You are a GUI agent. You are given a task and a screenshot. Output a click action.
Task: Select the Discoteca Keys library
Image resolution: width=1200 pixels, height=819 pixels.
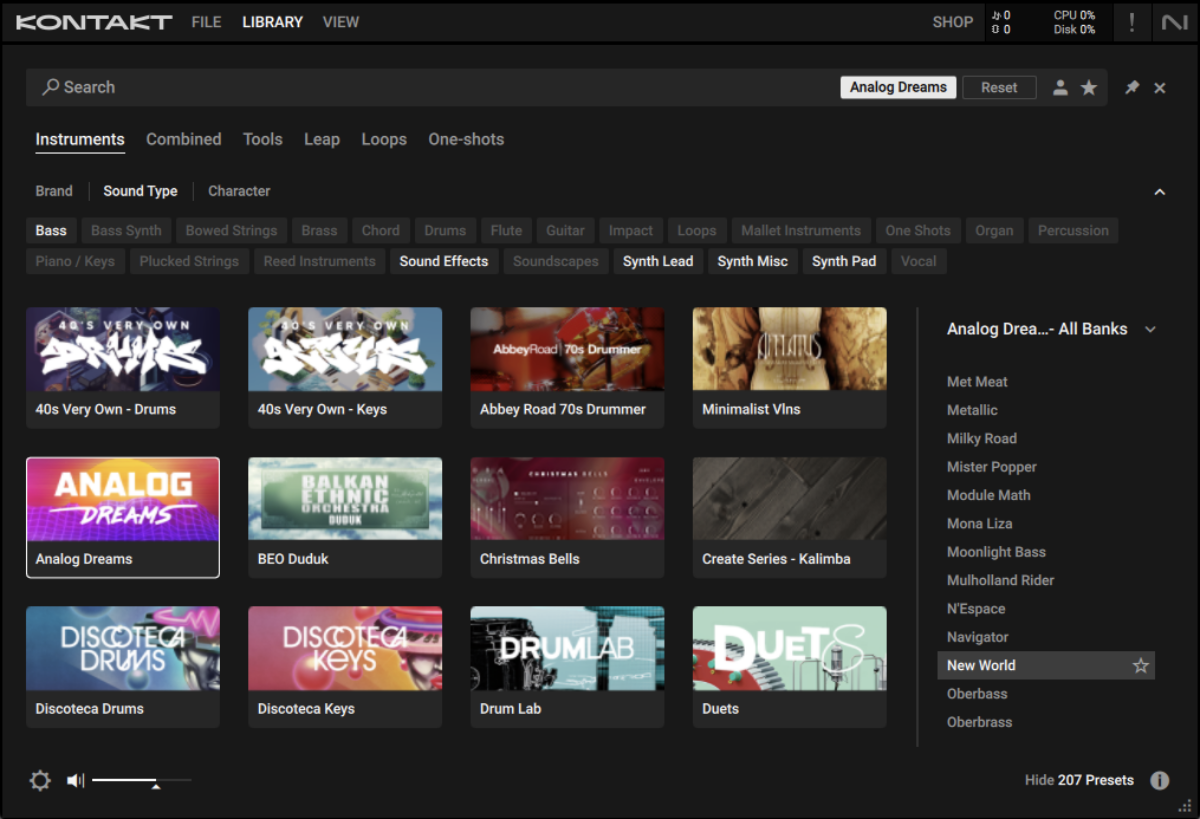[345, 667]
